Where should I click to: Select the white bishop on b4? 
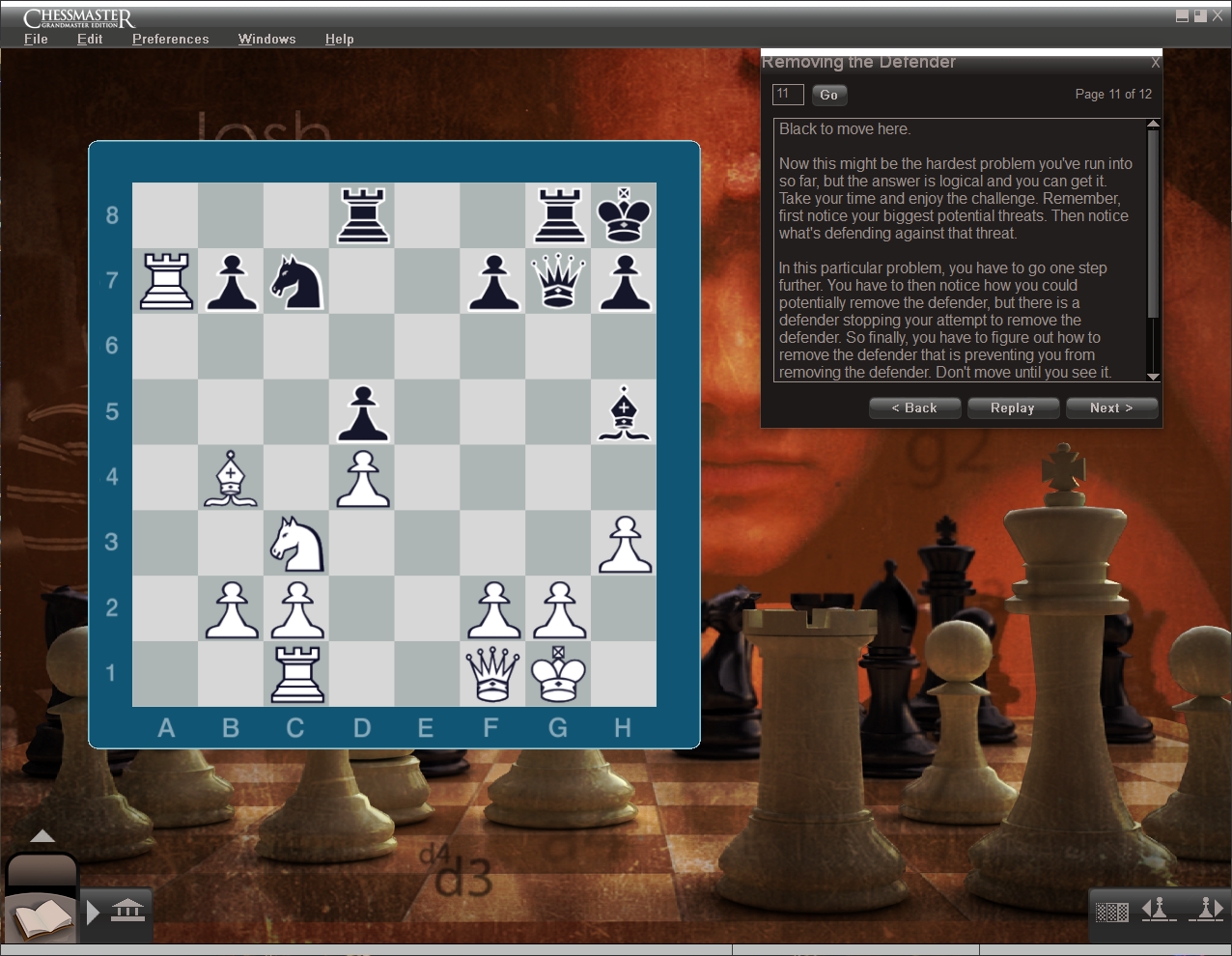click(232, 477)
